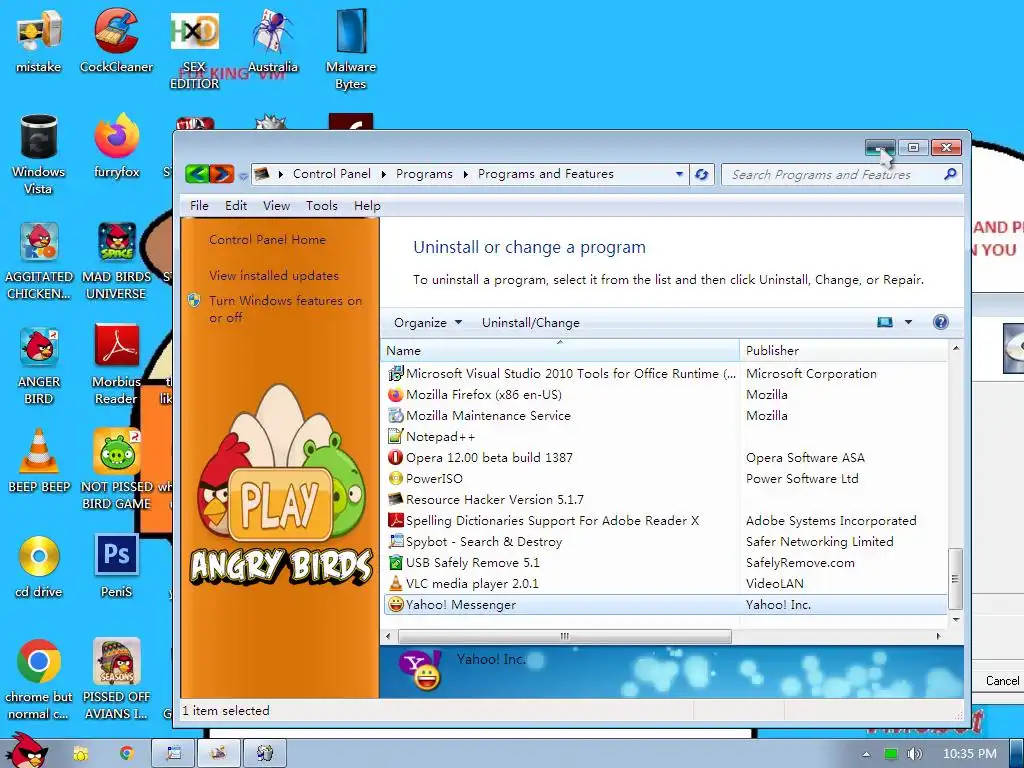Click the search magnifier icon
This screenshot has height=768, width=1024.
950,174
